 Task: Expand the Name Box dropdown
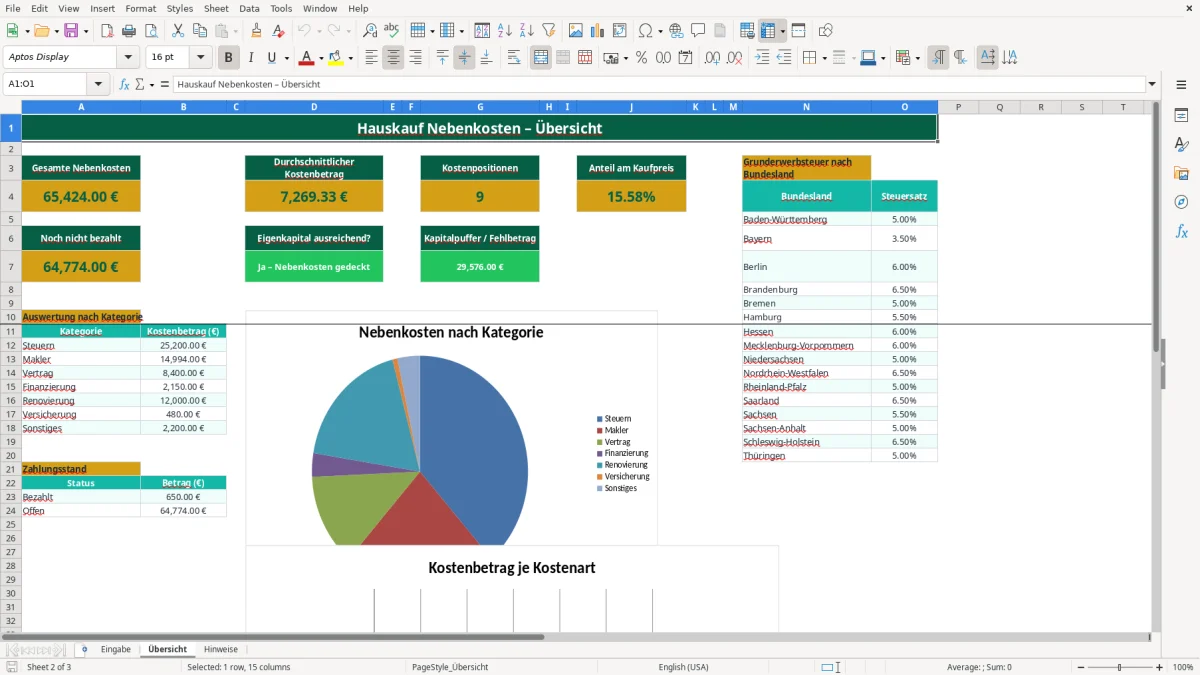pyautogui.click(x=97, y=84)
